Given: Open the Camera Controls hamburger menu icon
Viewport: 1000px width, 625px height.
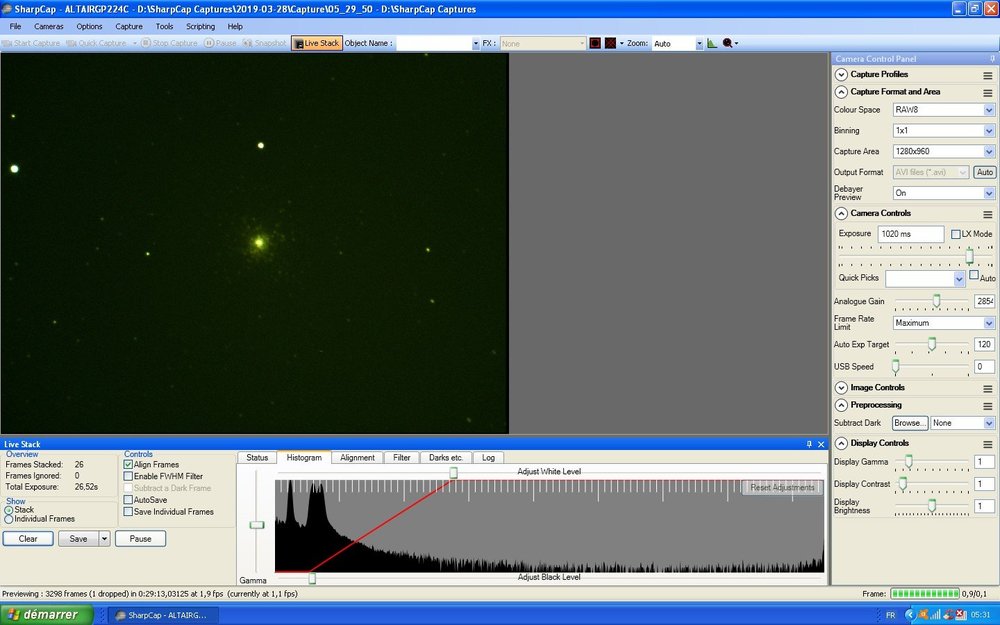Looking at the screenshot, I should (x=987, y=213).
